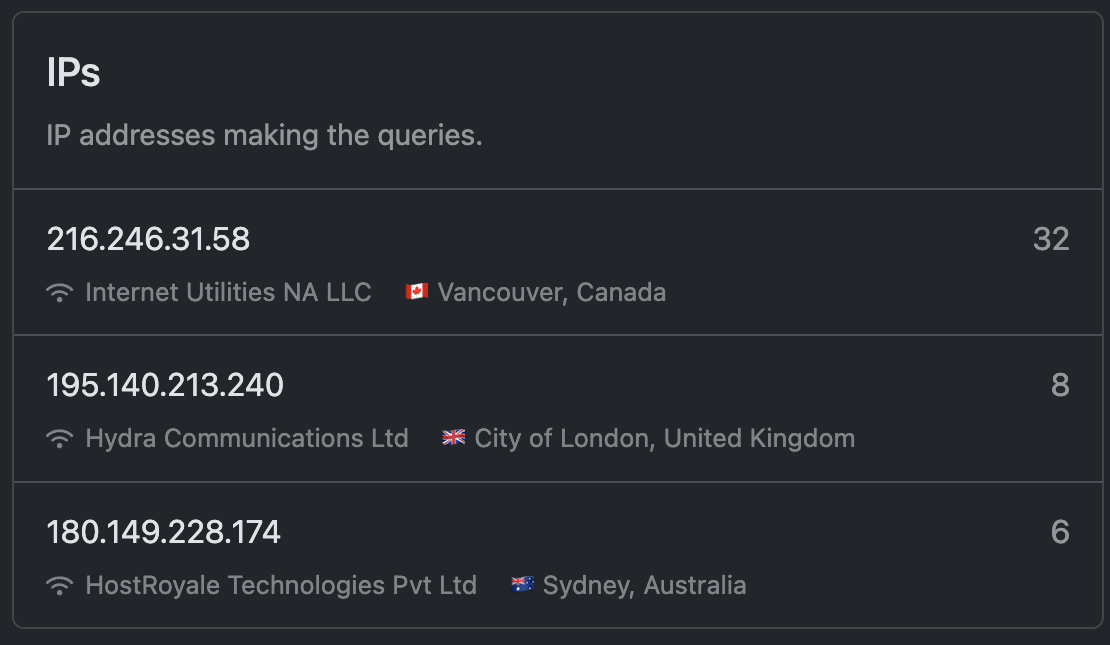This screenshot has width=1110, height=645.
Task: Click the query count 6
Action: [1060, 532]
